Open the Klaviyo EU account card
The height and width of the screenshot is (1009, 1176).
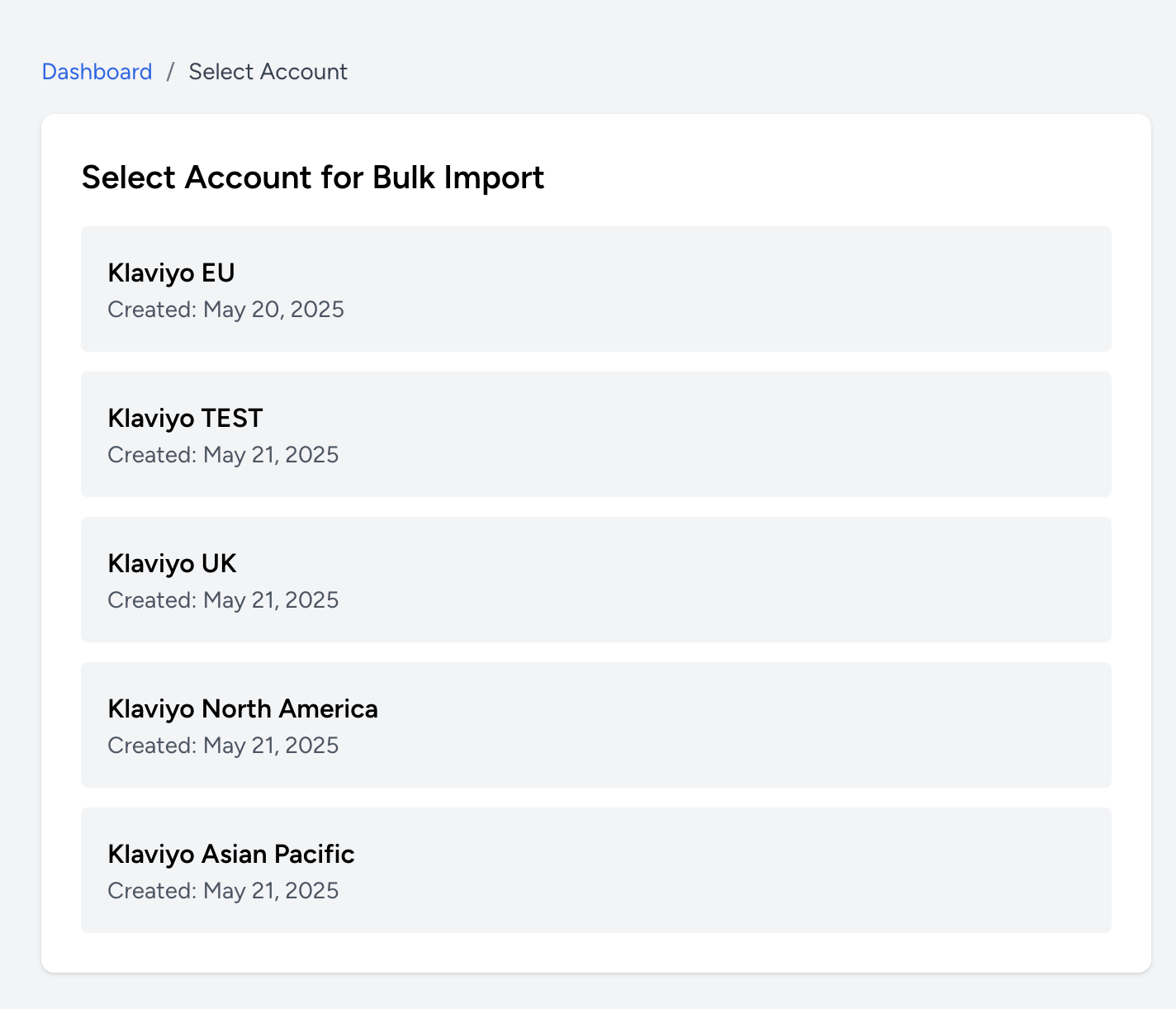click(596, 289)
